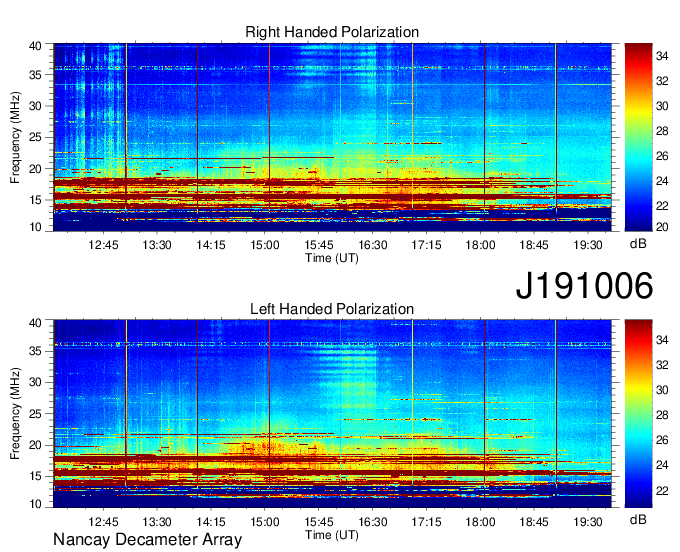Click the '24' value on the lower colorbar
Viewport: 680px width, 552px height.
662,465
